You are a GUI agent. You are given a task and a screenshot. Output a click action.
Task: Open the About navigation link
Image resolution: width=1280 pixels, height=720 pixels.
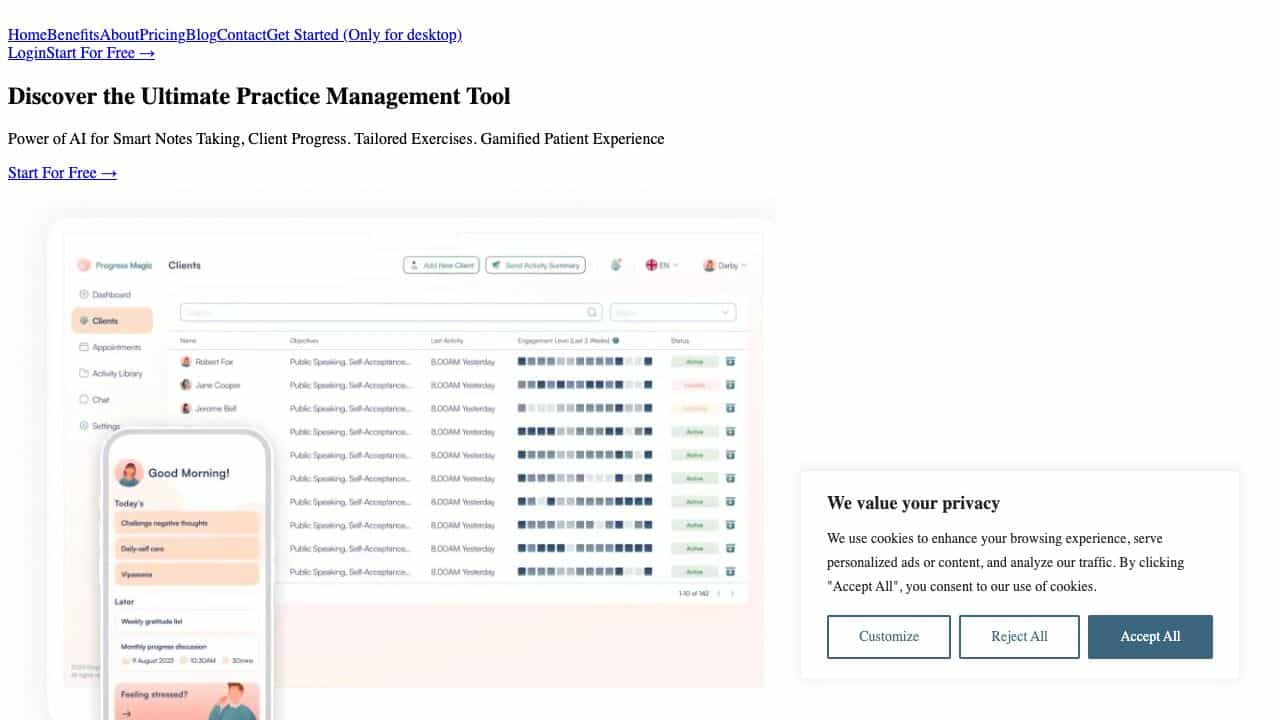(x=119, y=35)
